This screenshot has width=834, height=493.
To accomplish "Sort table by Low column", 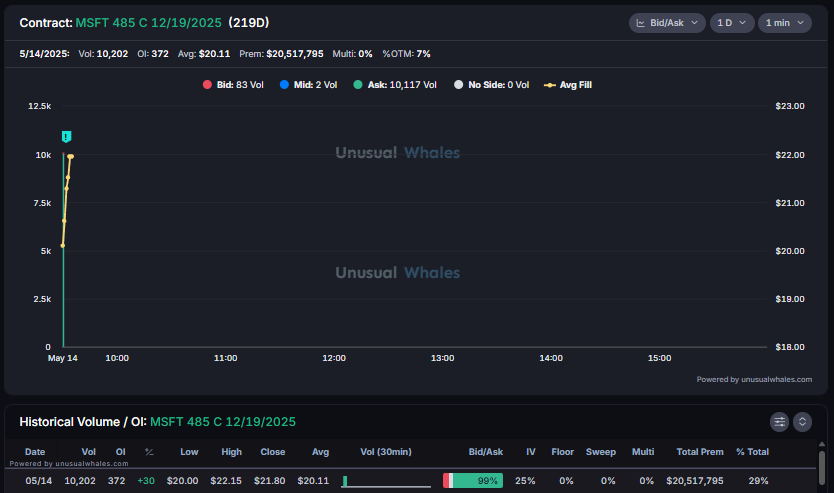I will pos(189,452).
